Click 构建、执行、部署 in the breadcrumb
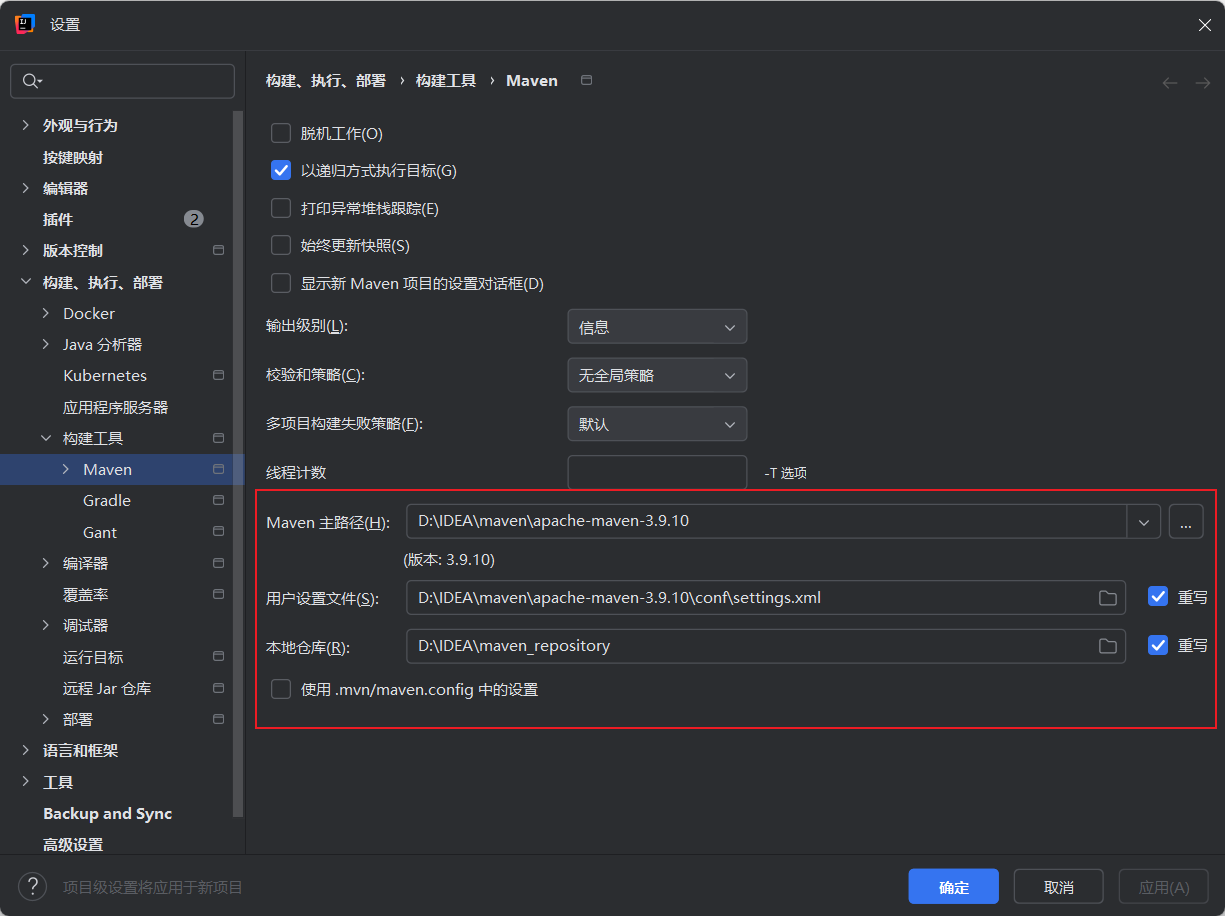 click(326, 80)
